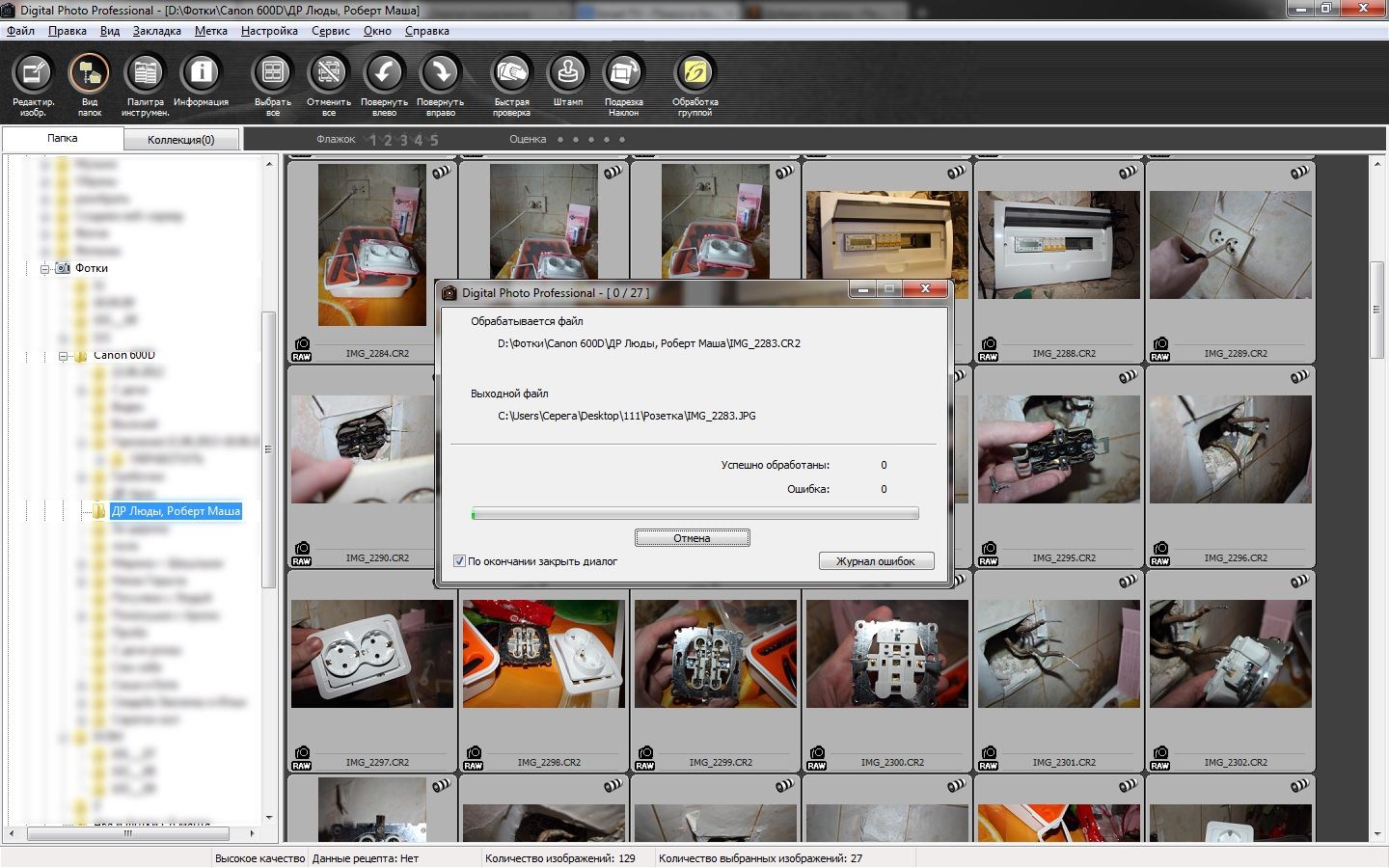Open the Сервис menu

330,31
